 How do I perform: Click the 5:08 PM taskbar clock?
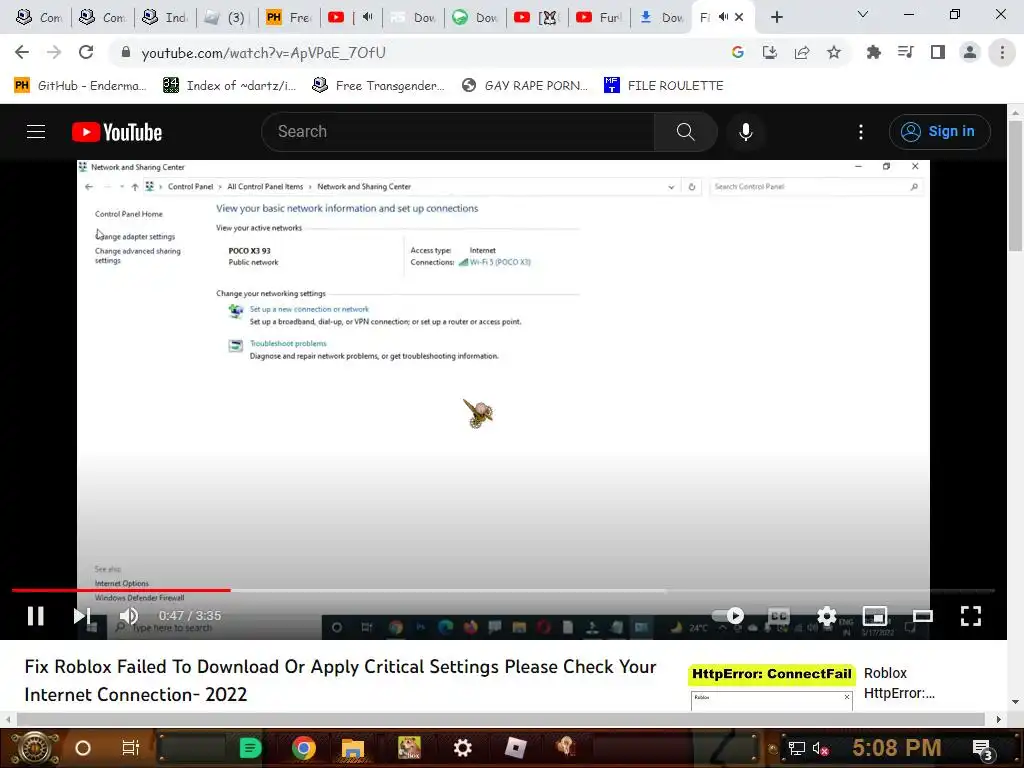[897, 748]
